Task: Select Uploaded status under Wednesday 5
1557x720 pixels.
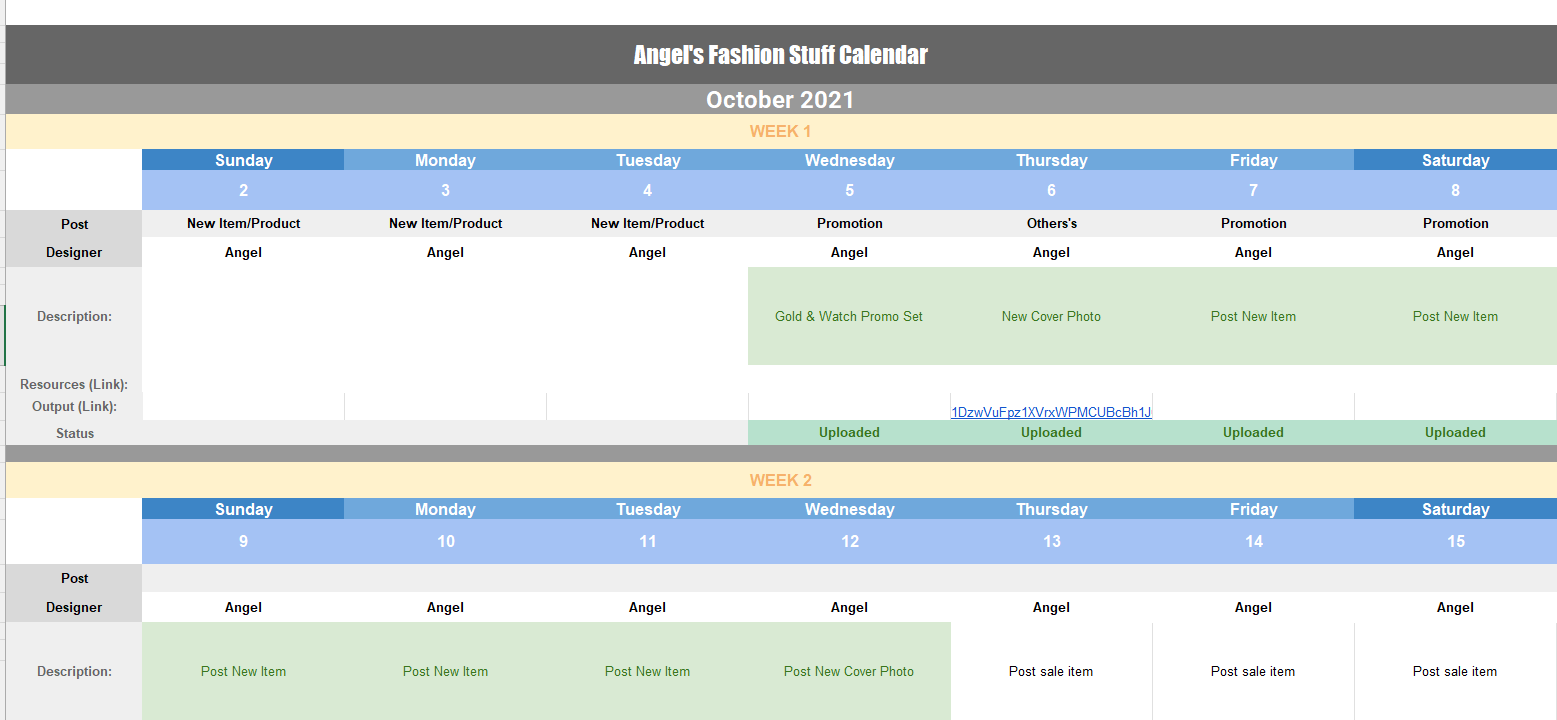Action: pos(849,432)
